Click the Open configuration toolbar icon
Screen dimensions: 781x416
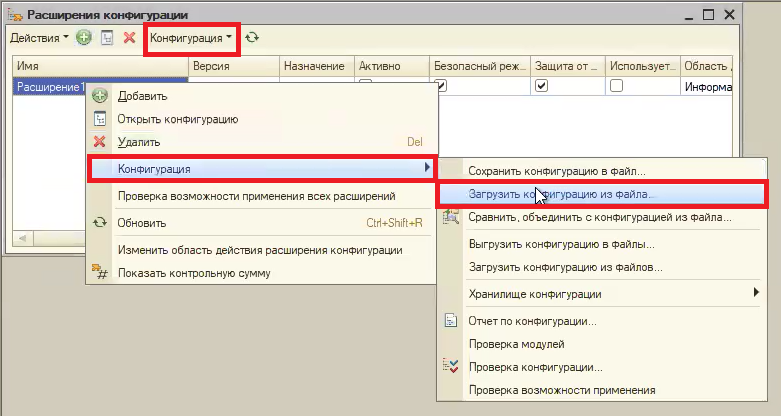pos(107,38)
